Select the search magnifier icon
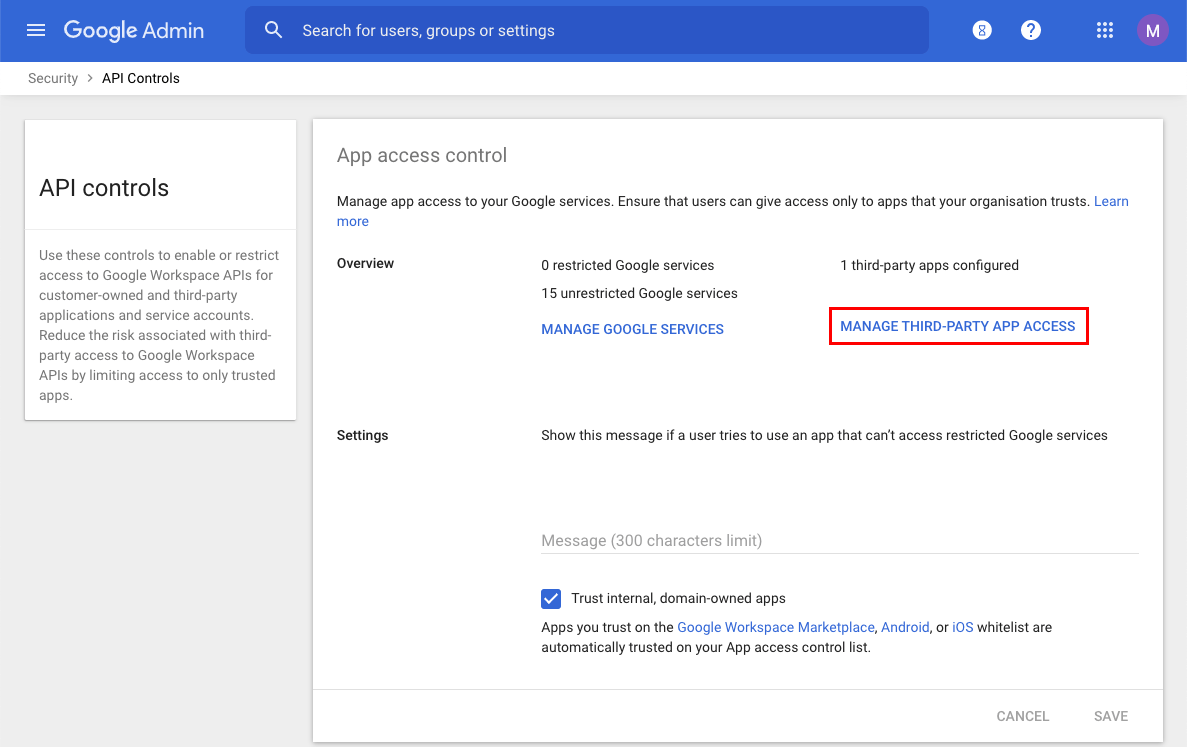This screenshot has height=747, width=1187. (x=274, y=30)
